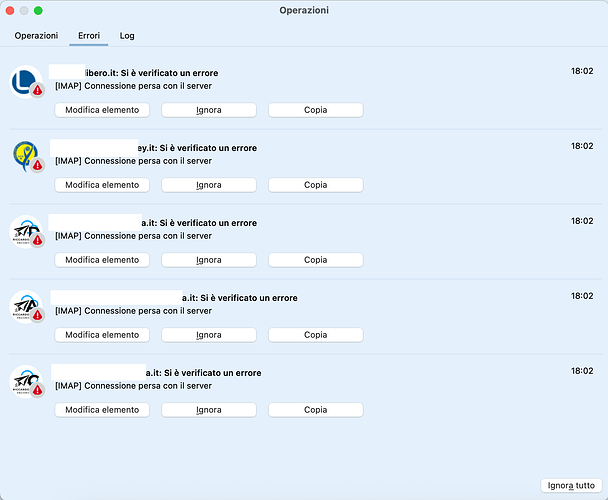The image size is (608, 500).
Task: Click the Operazioni window title
Action: pos(304,10)
